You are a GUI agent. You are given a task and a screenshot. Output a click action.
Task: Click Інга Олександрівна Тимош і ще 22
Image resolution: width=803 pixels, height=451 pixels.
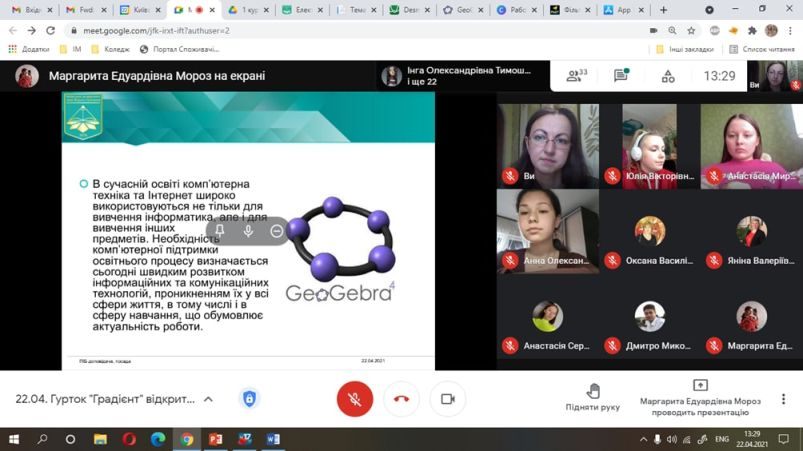click(x=461, y=76)
